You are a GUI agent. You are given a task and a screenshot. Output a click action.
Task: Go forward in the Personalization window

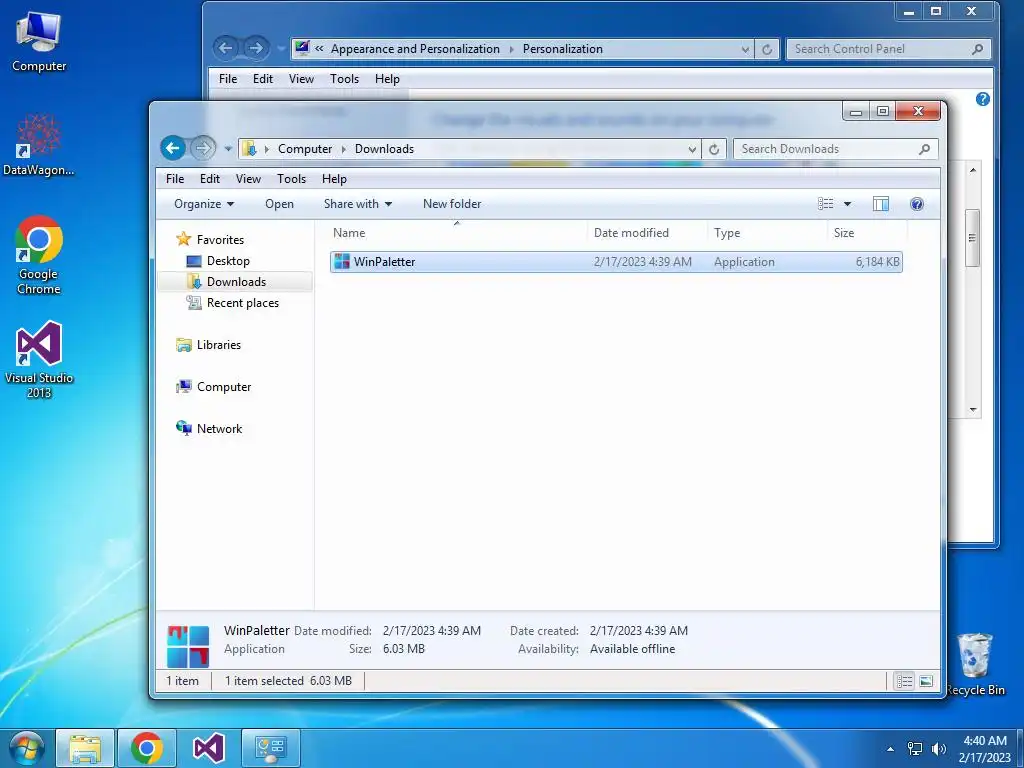click(x=256, y=48)
